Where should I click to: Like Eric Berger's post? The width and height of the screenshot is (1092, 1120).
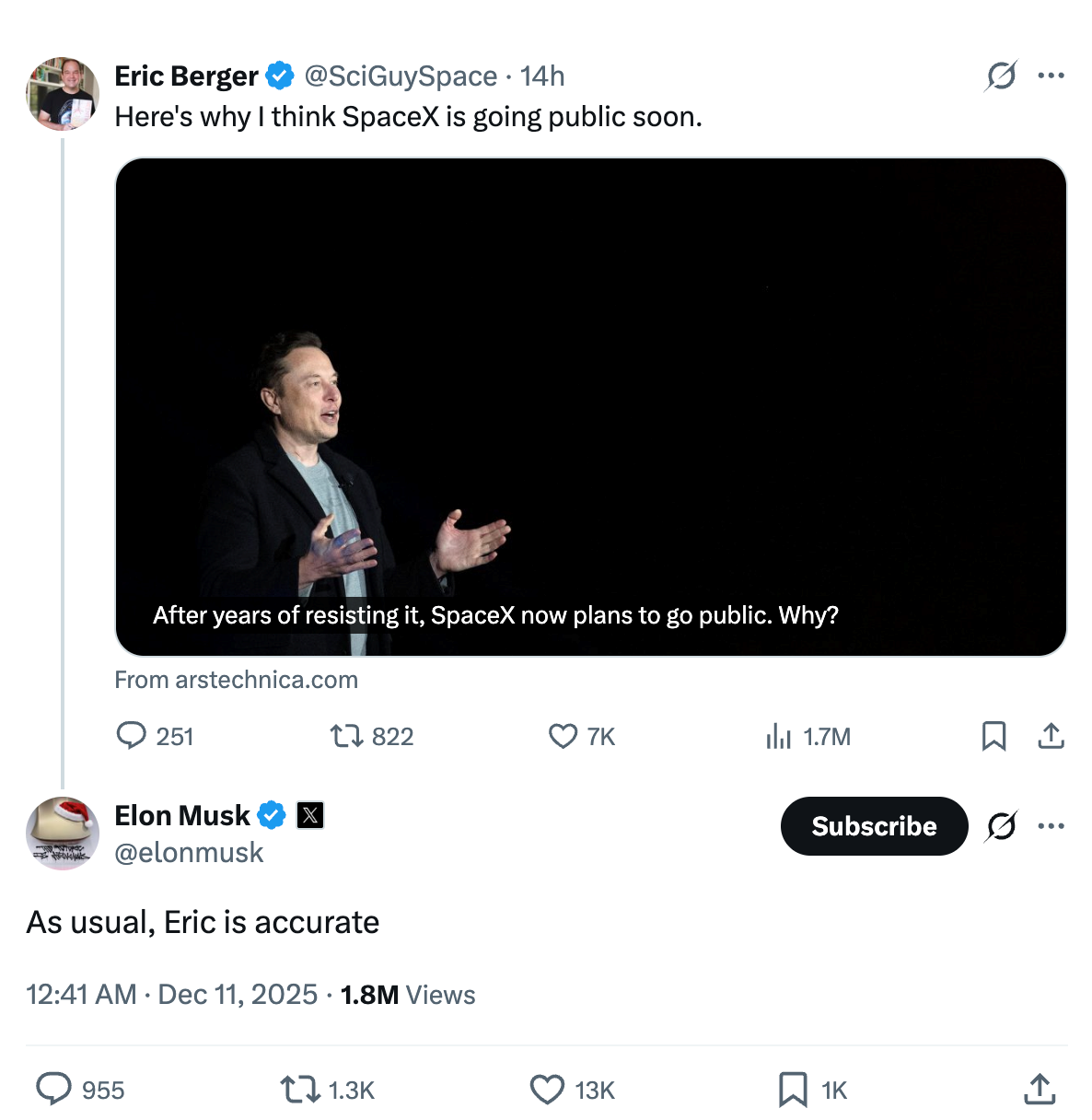(563, 736)
